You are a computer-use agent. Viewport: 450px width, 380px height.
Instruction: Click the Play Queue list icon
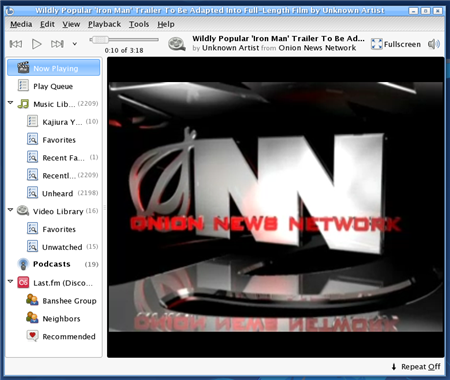pos(23,86)
